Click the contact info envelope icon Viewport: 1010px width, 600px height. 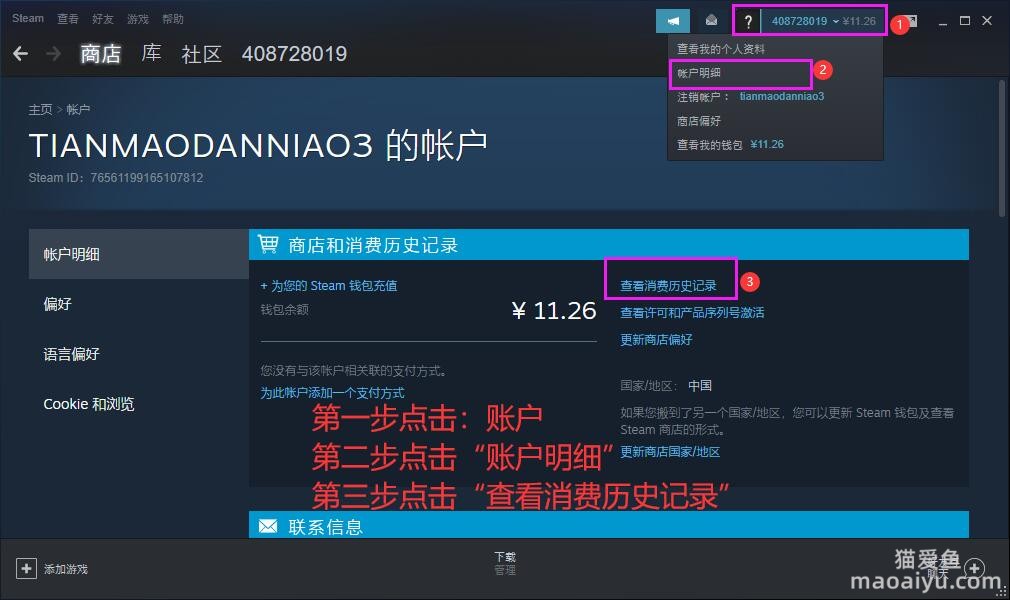(x=268, y=527)
